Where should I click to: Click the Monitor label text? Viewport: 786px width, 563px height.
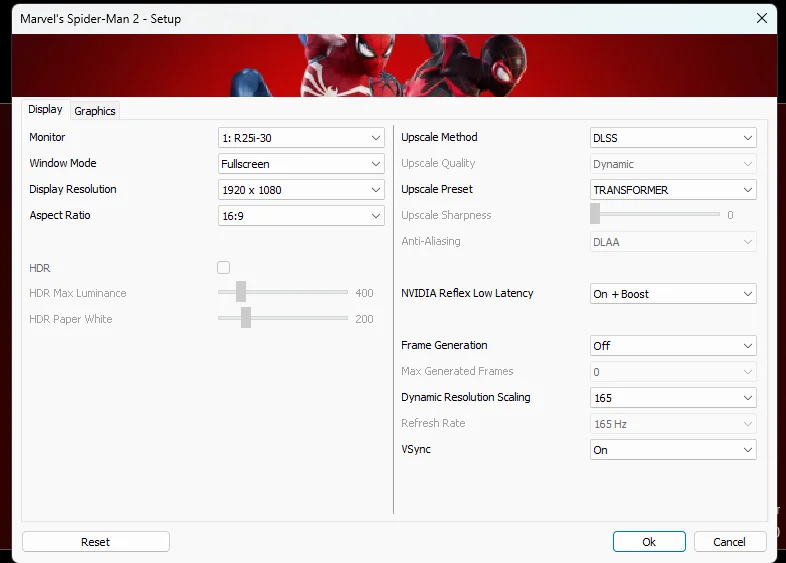[x=47, y=137]
